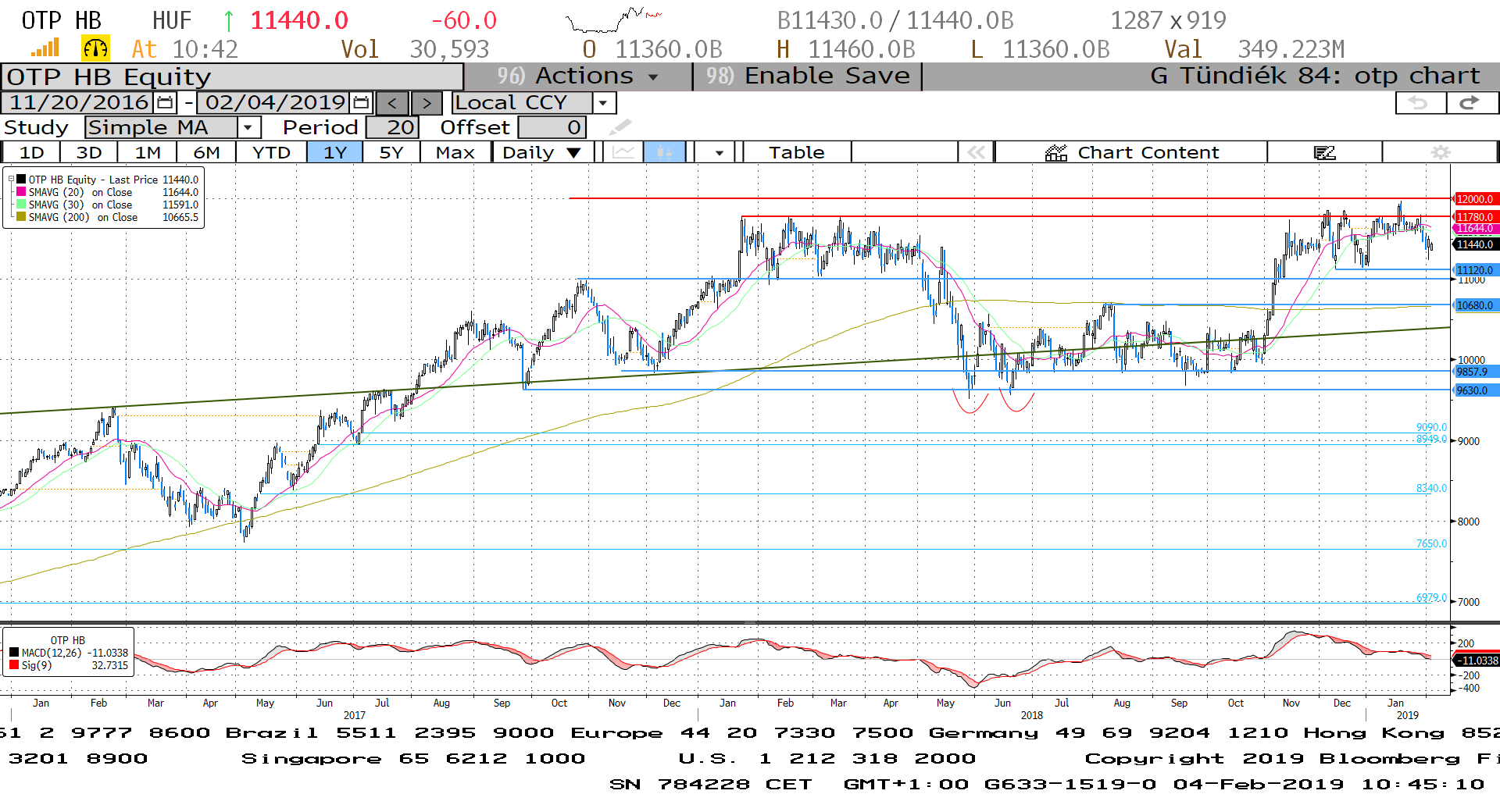This screenshot has width=1500, height=812.
Task: Open the Daily periodicity dropdown
Action: click(x=573, y=153)
